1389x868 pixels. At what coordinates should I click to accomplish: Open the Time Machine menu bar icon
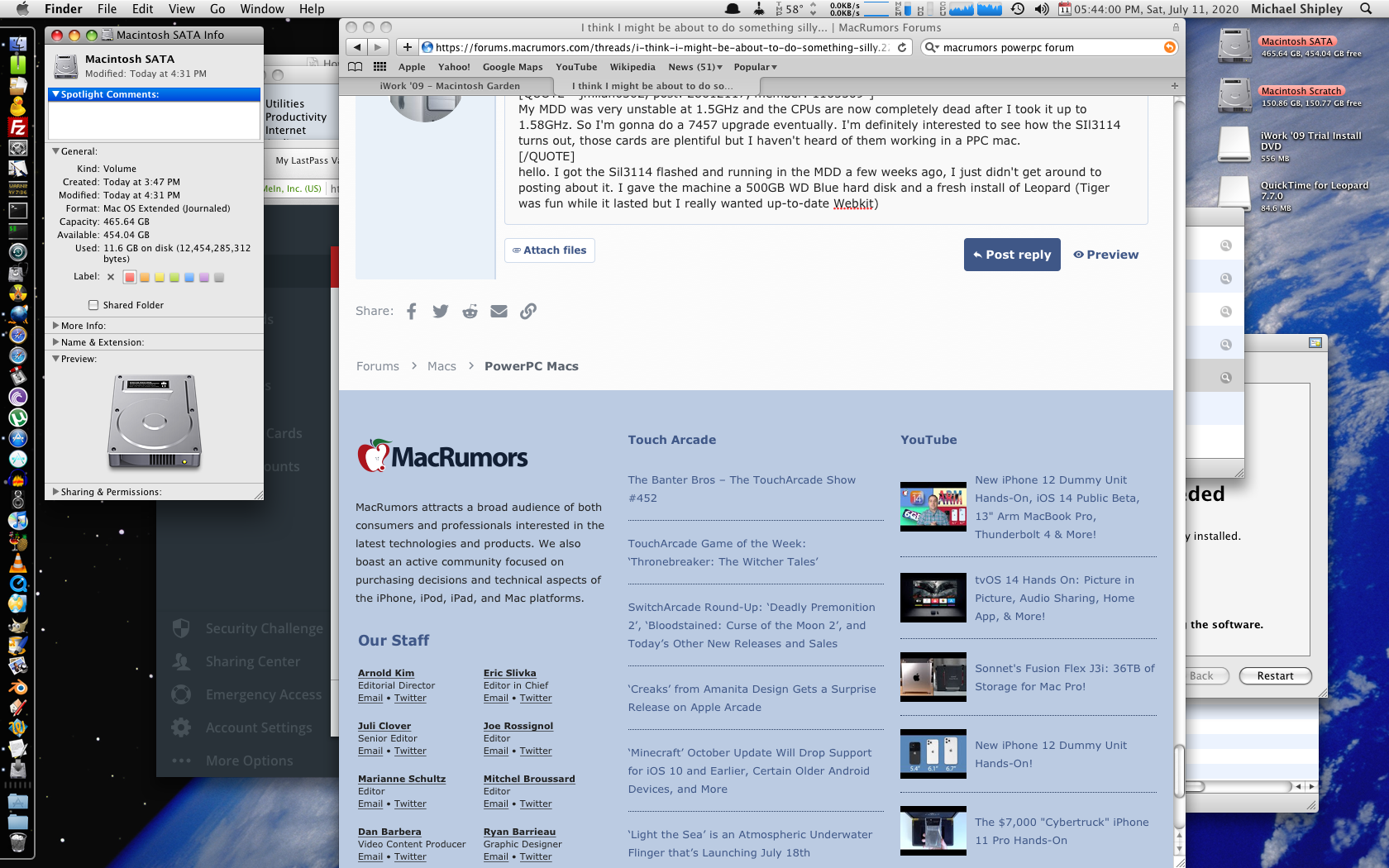pos(1018,9)
